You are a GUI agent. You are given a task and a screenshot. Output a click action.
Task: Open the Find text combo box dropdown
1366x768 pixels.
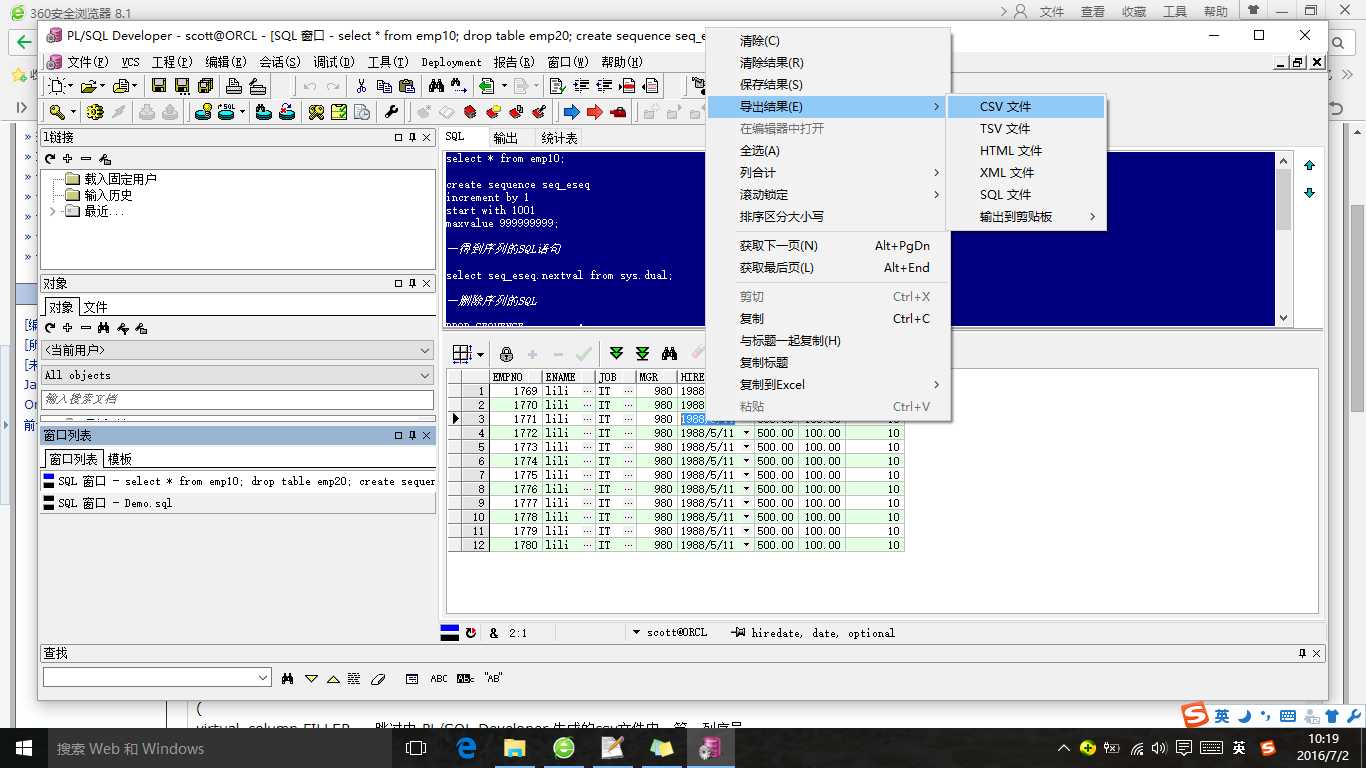pyautogui.click(x=263, y=678)
